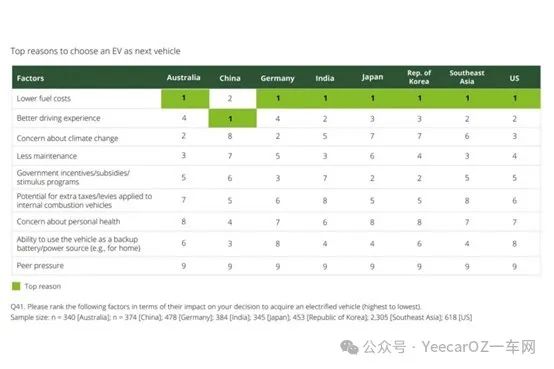Click the US column header

pos(514,78)
